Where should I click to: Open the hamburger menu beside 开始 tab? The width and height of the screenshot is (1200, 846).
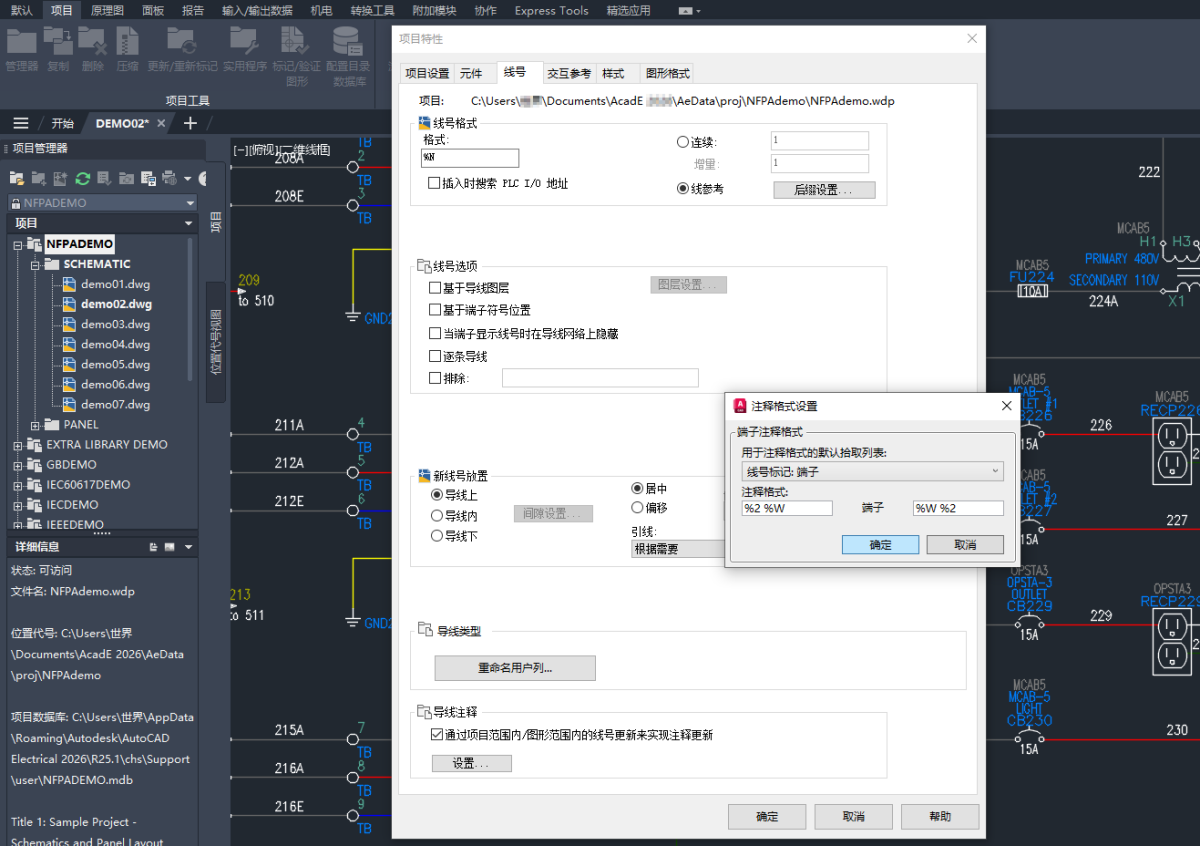click(x=20, y=123)
